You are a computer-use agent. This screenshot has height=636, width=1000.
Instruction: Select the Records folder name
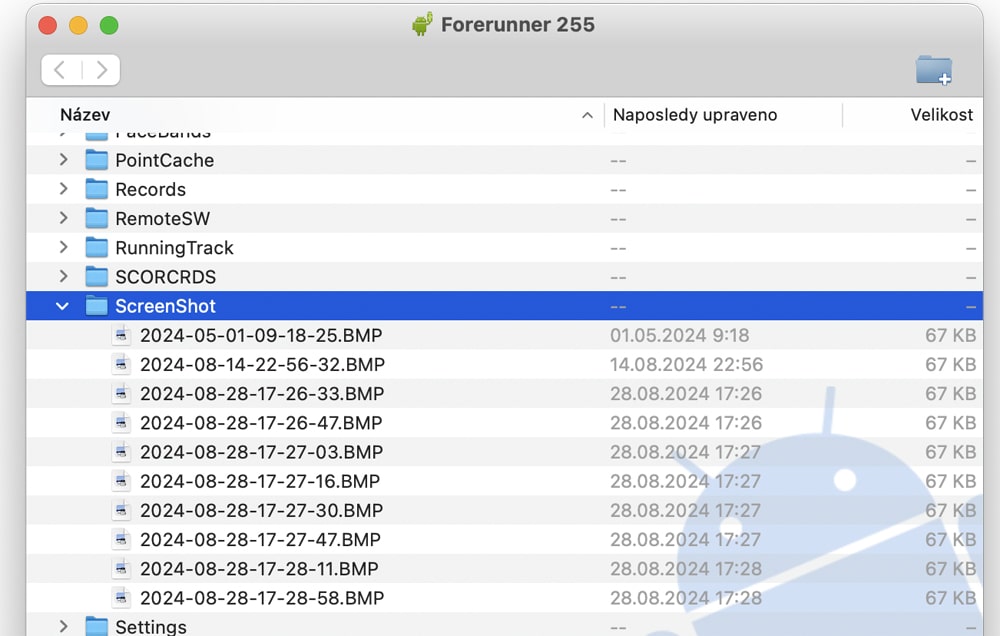[x=151, y=189]
